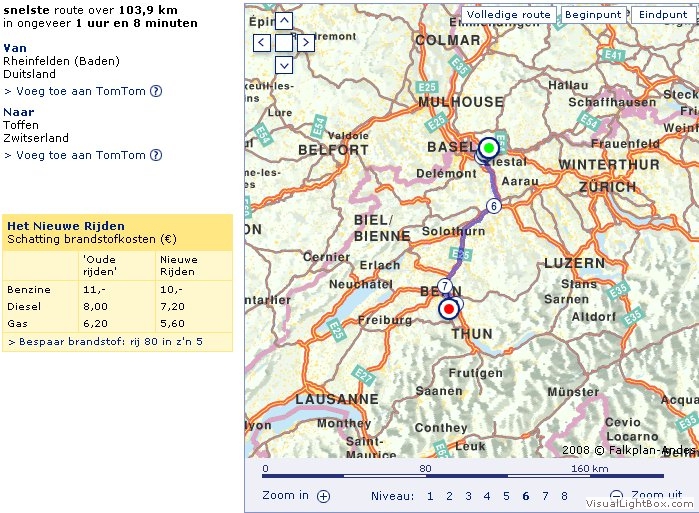Click Diesel value 7,20
This screenshot has height=513, width=699.
(x=172, y=307)
